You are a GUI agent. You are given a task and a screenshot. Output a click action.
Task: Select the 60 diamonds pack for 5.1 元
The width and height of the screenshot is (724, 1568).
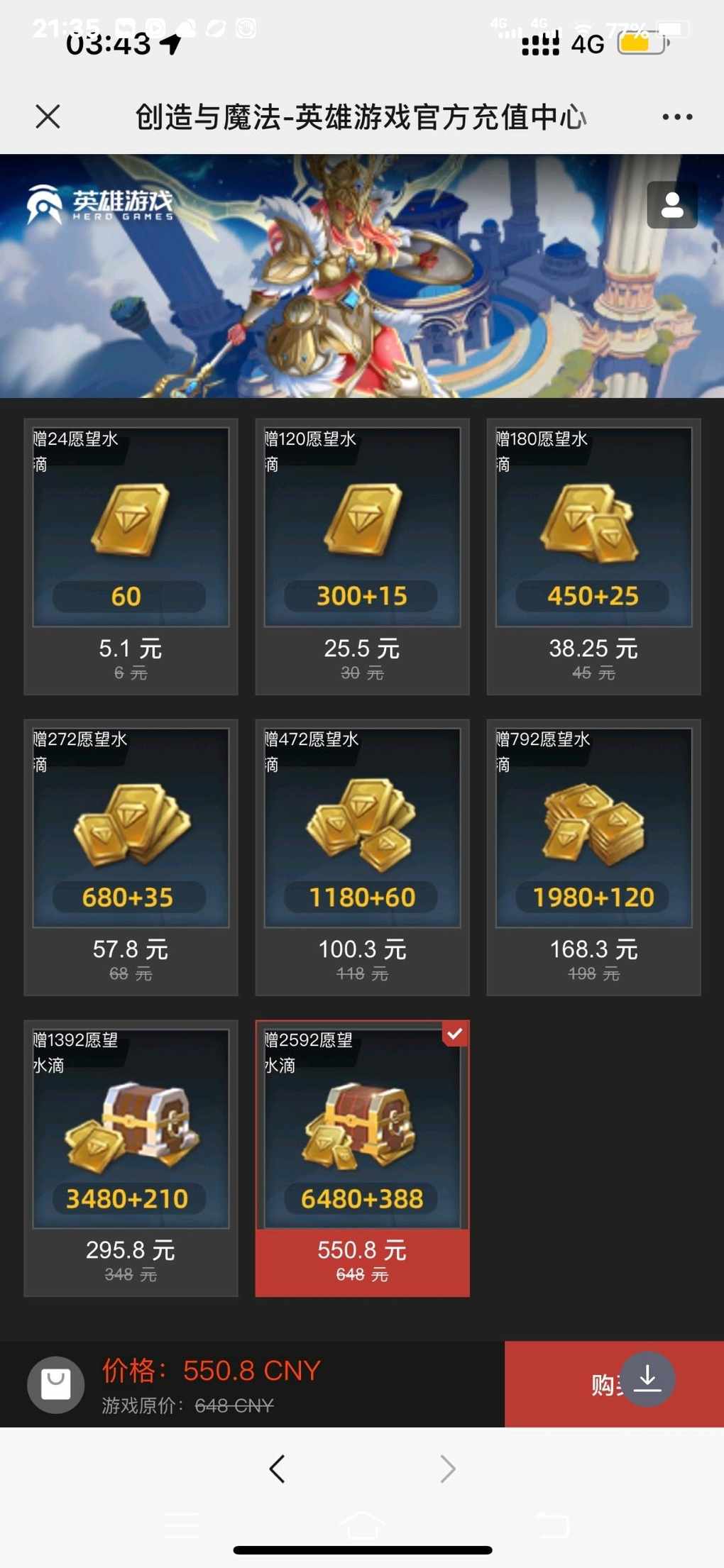pos(131,556)
